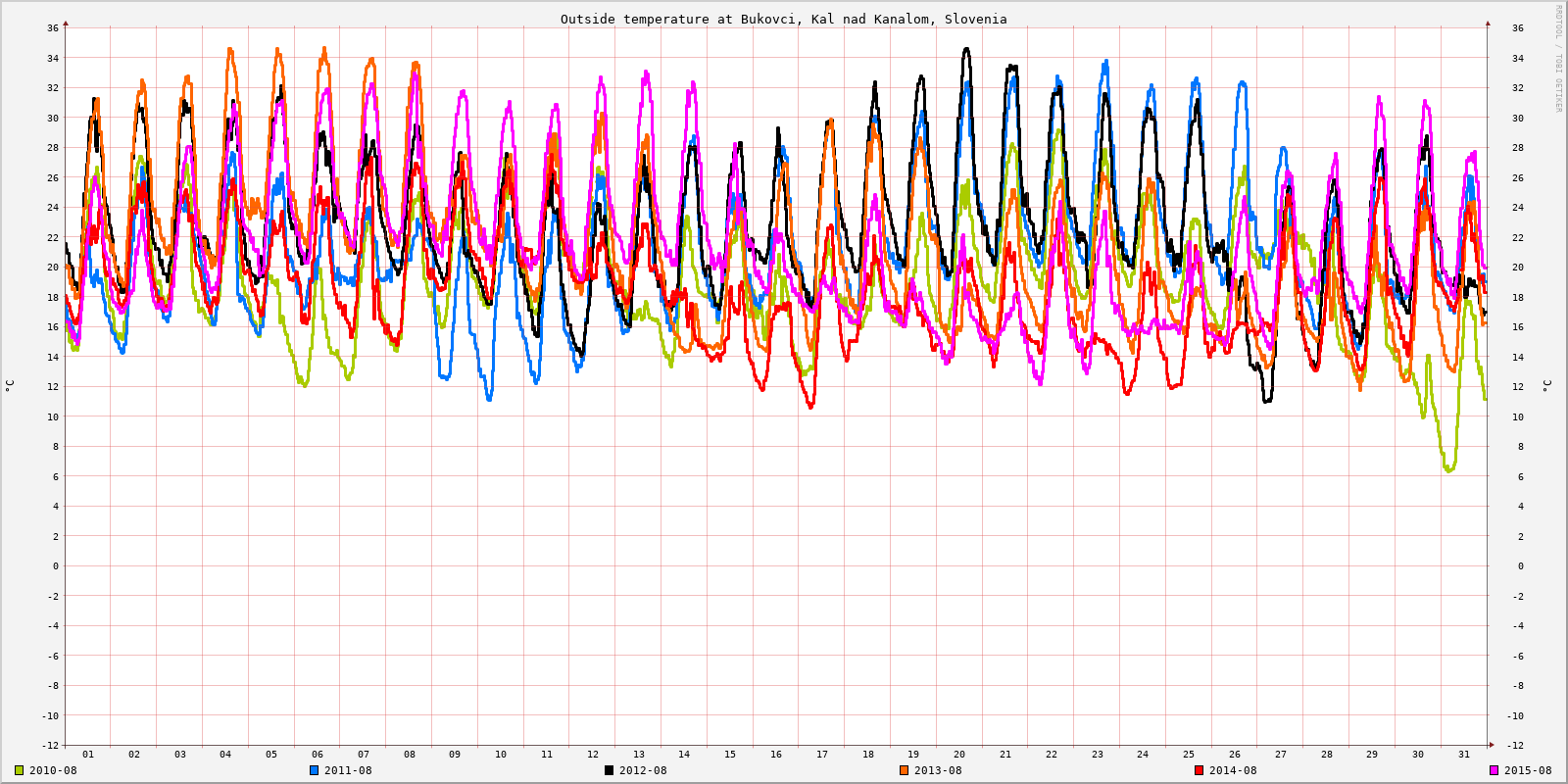Click the magenta 2015-08 legend color swatch
Image resolution: width=1568 pixels, height=784 pixels.
pos(1494,770)
